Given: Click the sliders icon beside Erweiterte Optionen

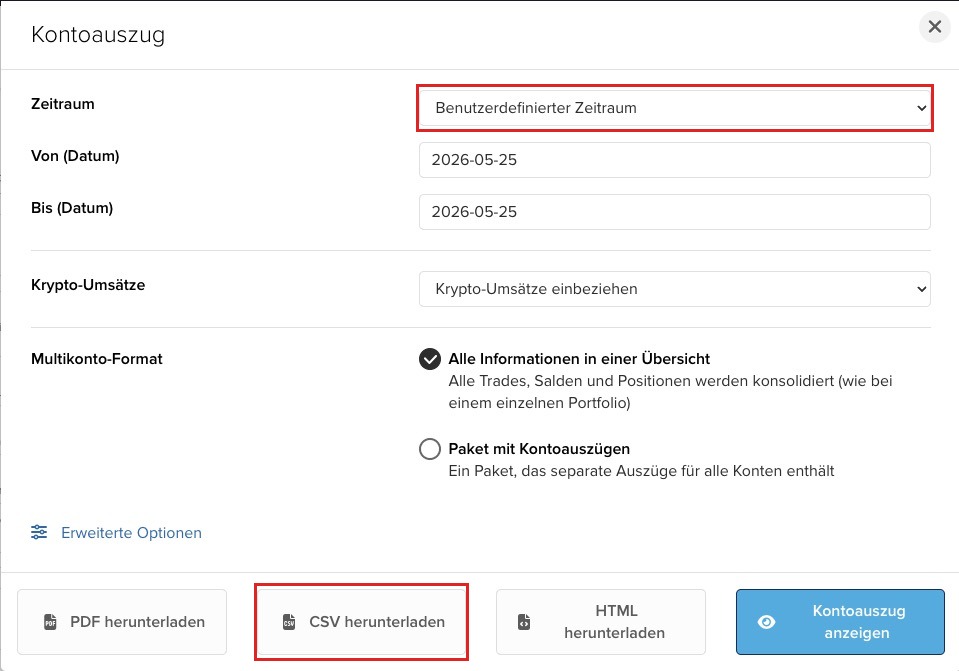Looking at the screenshot, I should coord(39,532).
